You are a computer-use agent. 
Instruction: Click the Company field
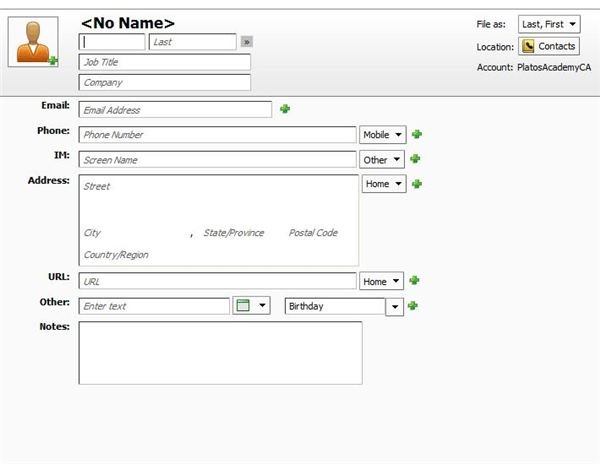tap(165, 82)
